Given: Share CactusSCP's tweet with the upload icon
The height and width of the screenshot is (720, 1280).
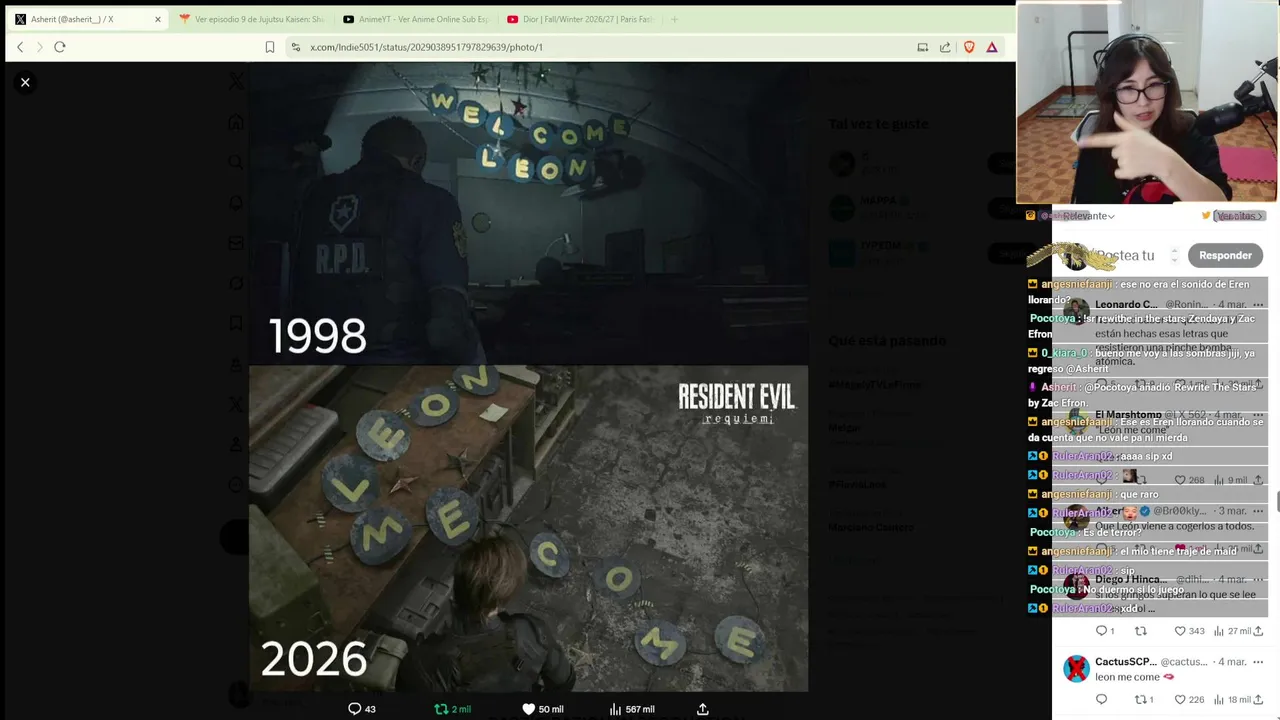Looking at the screenshot, I should point(1258,700).
